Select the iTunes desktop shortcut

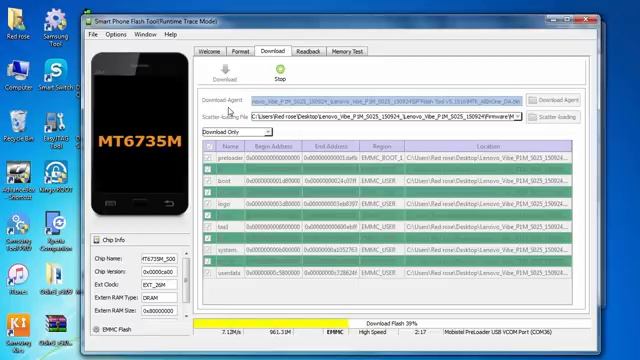point(18,280)
